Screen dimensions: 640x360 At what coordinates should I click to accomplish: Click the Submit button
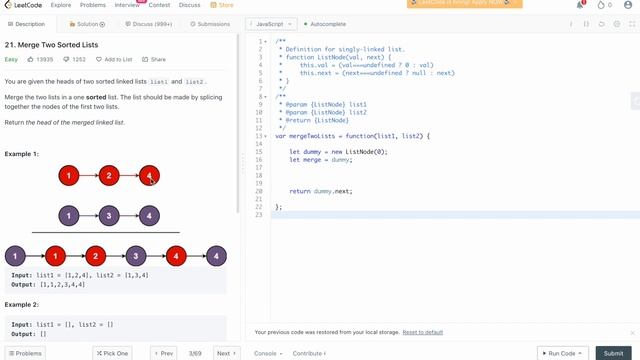613,353
